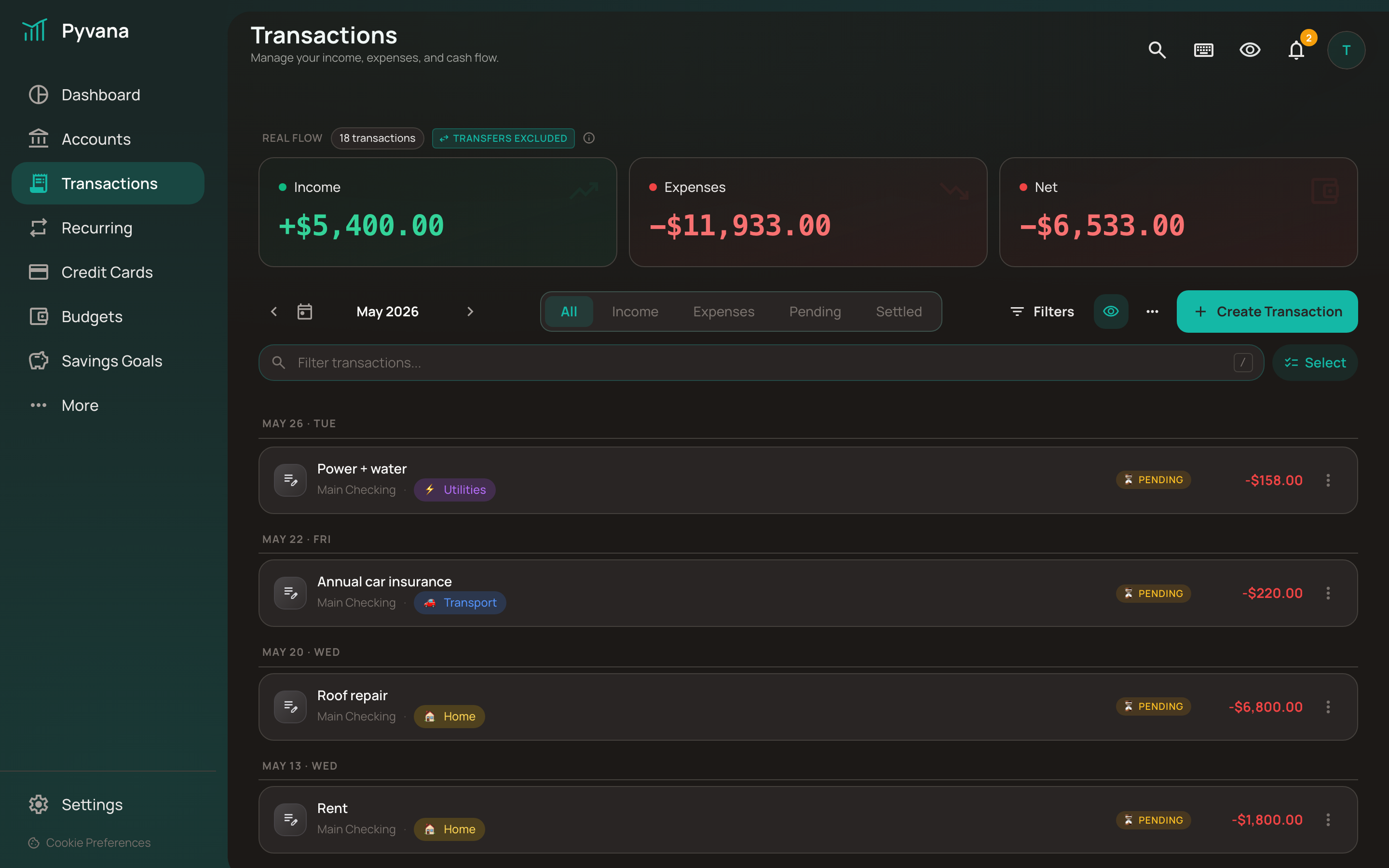Switch to the Expenses tab
This screenshot has width=1389, height=868.
point(724,312)
